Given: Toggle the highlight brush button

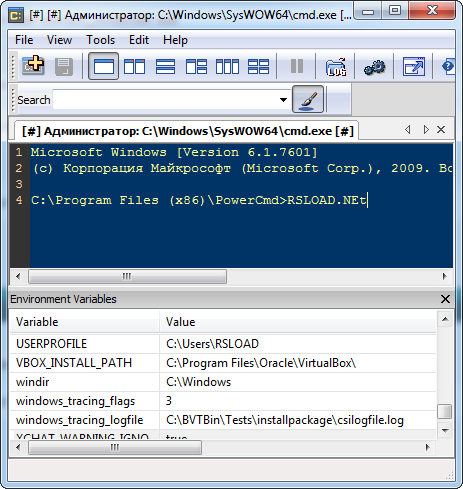Looking at the screenshot, I should click(308, 99).
